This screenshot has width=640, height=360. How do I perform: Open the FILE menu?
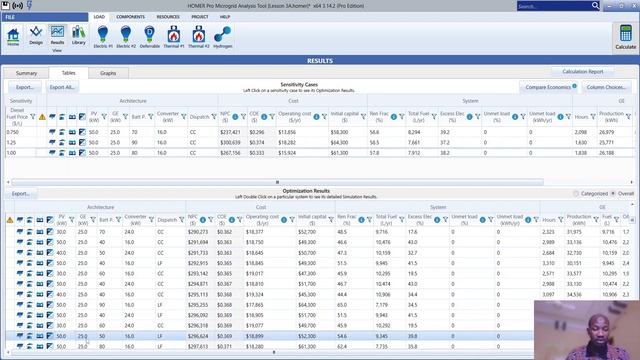point(44,17)
